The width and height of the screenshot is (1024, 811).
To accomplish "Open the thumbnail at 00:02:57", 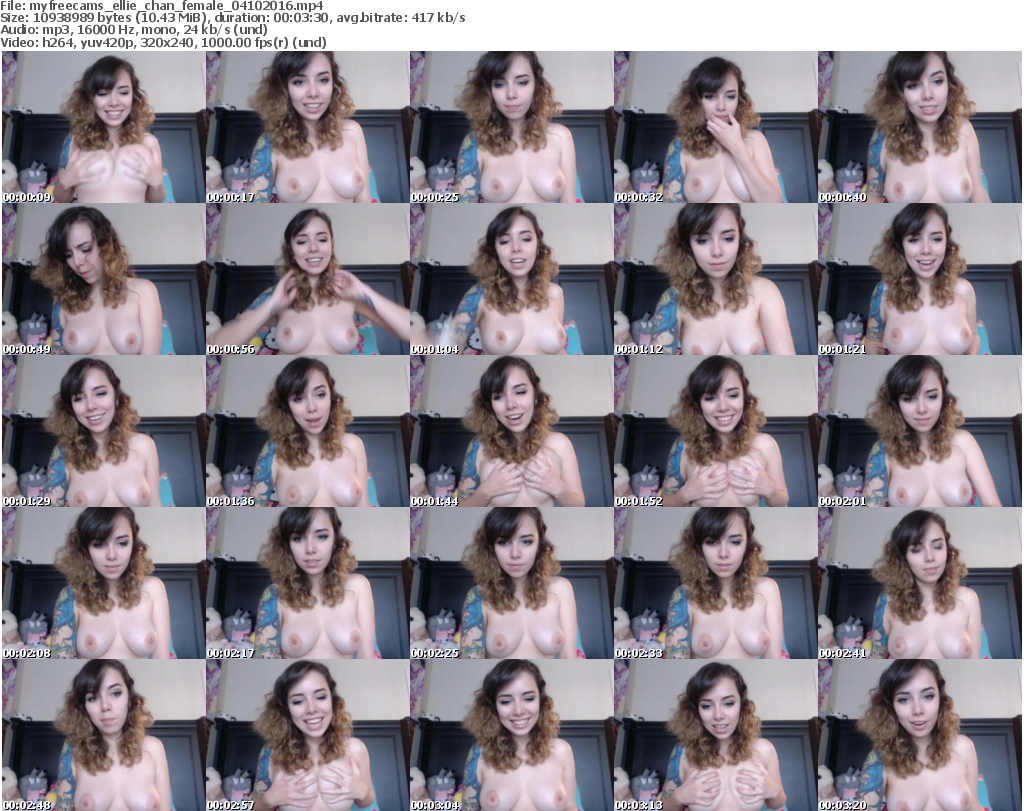I will click(308, 735).
